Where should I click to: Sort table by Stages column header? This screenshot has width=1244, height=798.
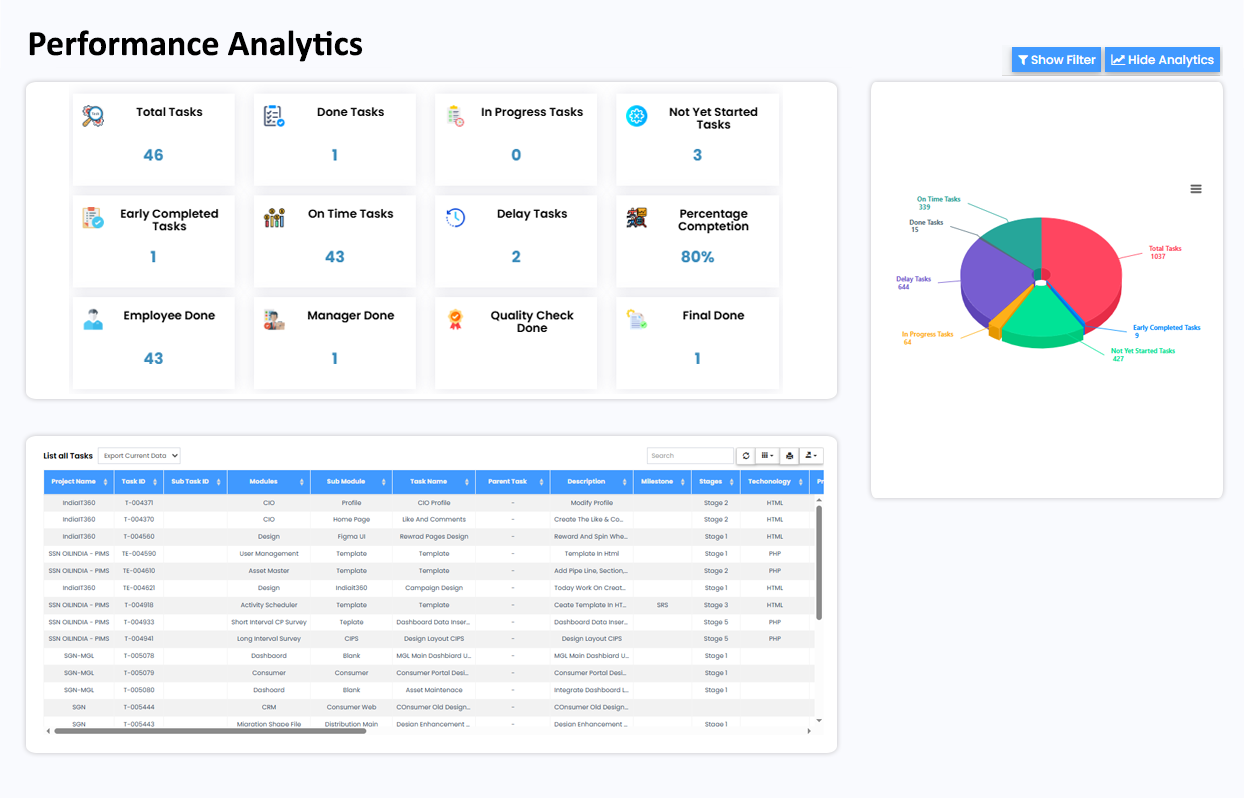[715, 482]
